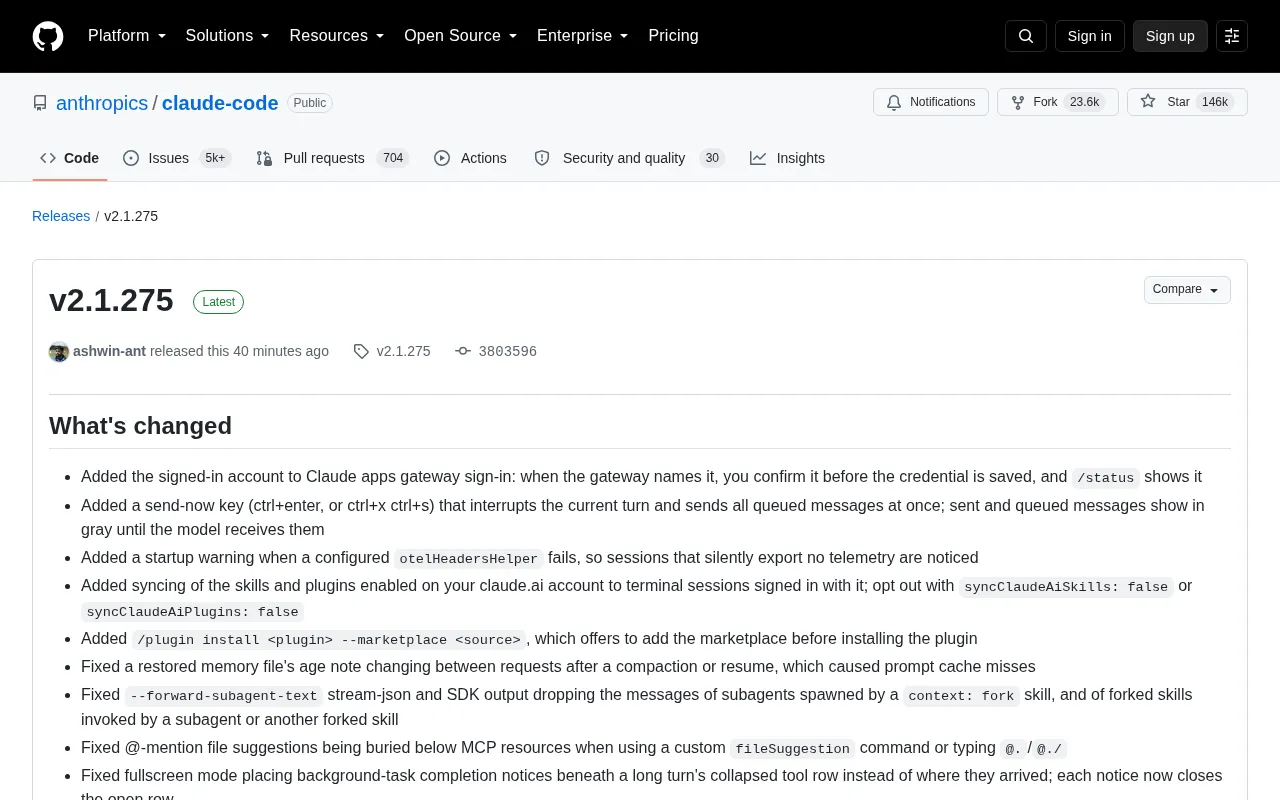This screenshot has height=800, width=1280.
Task: Click the commit icon beside 3803596
Action: click(x=463, y=352)
